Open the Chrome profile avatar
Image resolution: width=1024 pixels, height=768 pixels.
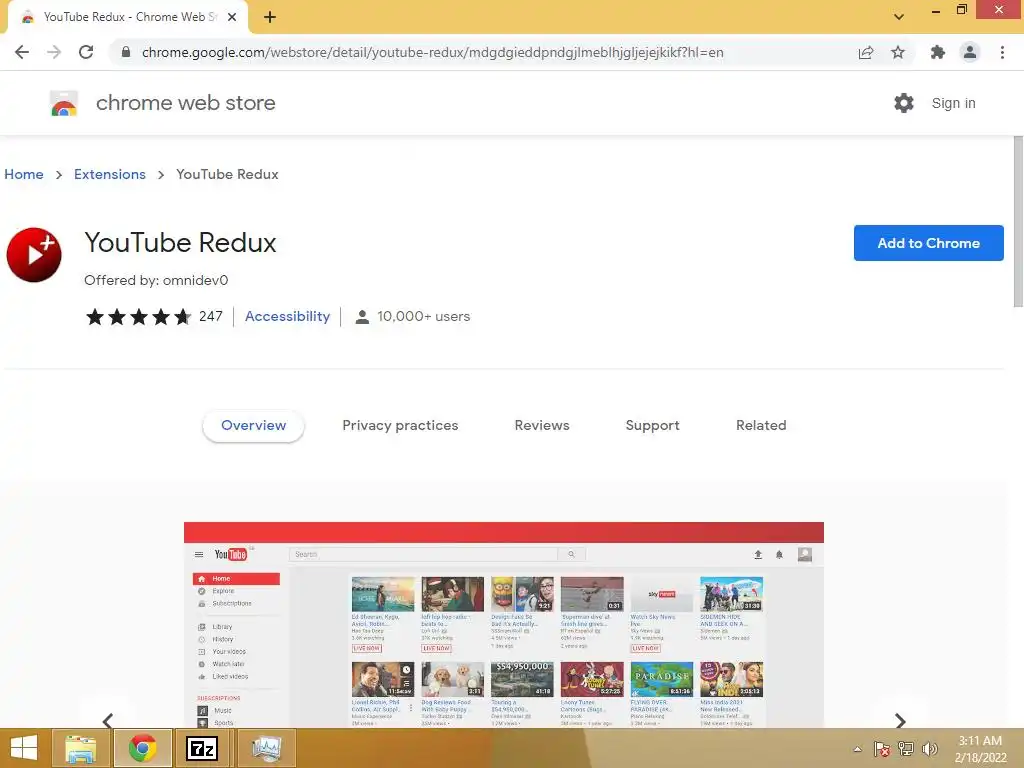[x=970, y=52]
